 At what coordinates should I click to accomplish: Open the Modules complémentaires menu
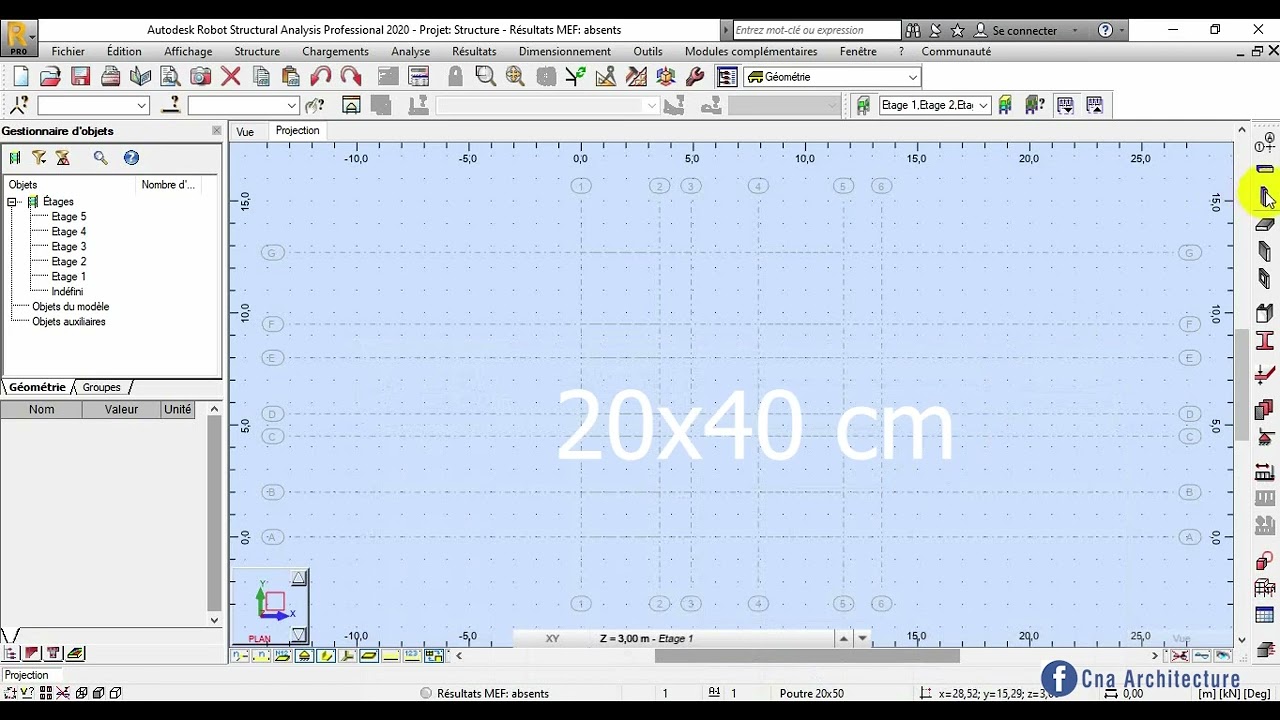(x=751, y=51)
